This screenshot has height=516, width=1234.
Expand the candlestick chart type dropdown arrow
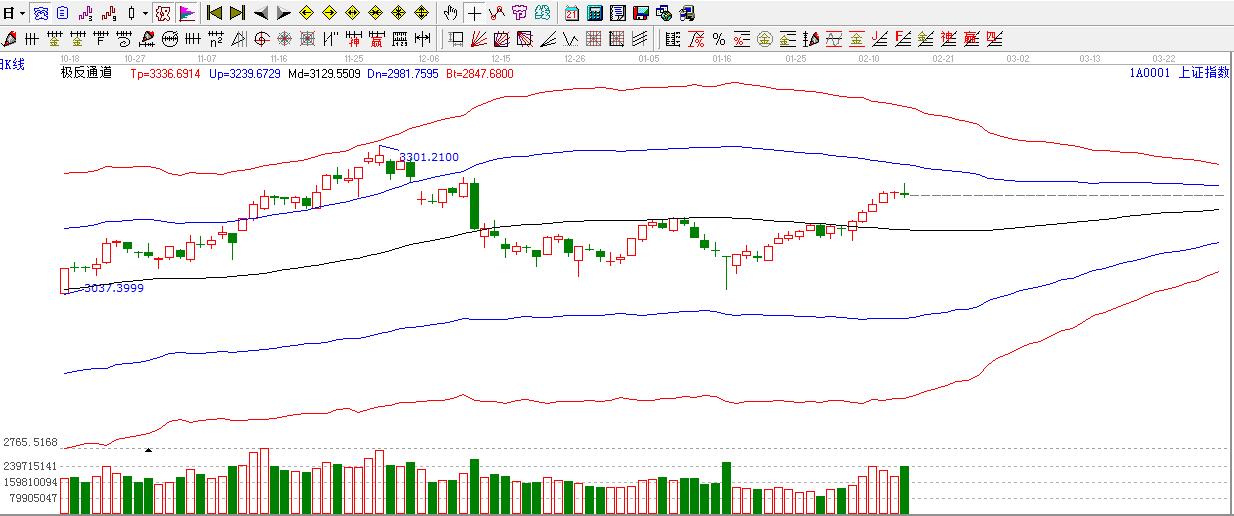pos(145,14)
